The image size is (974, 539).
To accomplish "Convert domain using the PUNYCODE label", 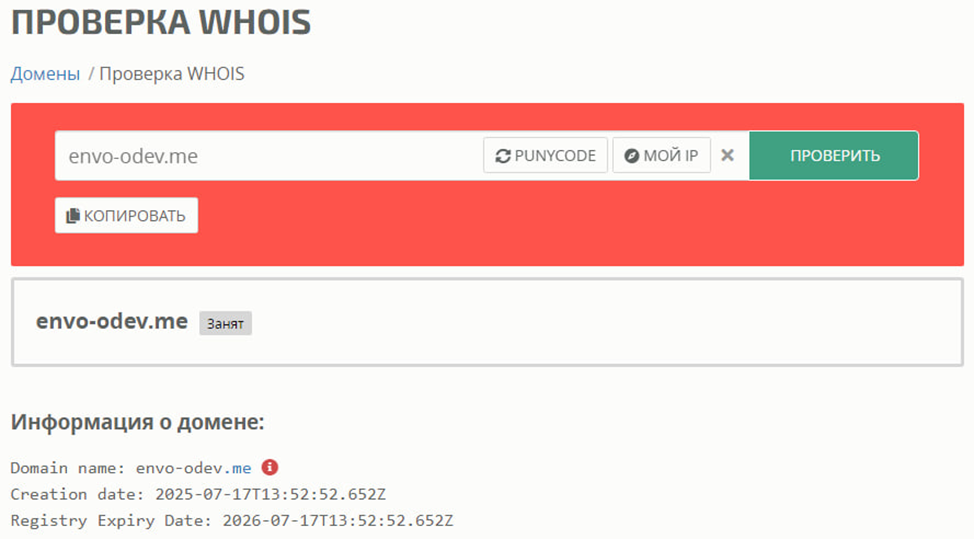I will coord(555,155).
